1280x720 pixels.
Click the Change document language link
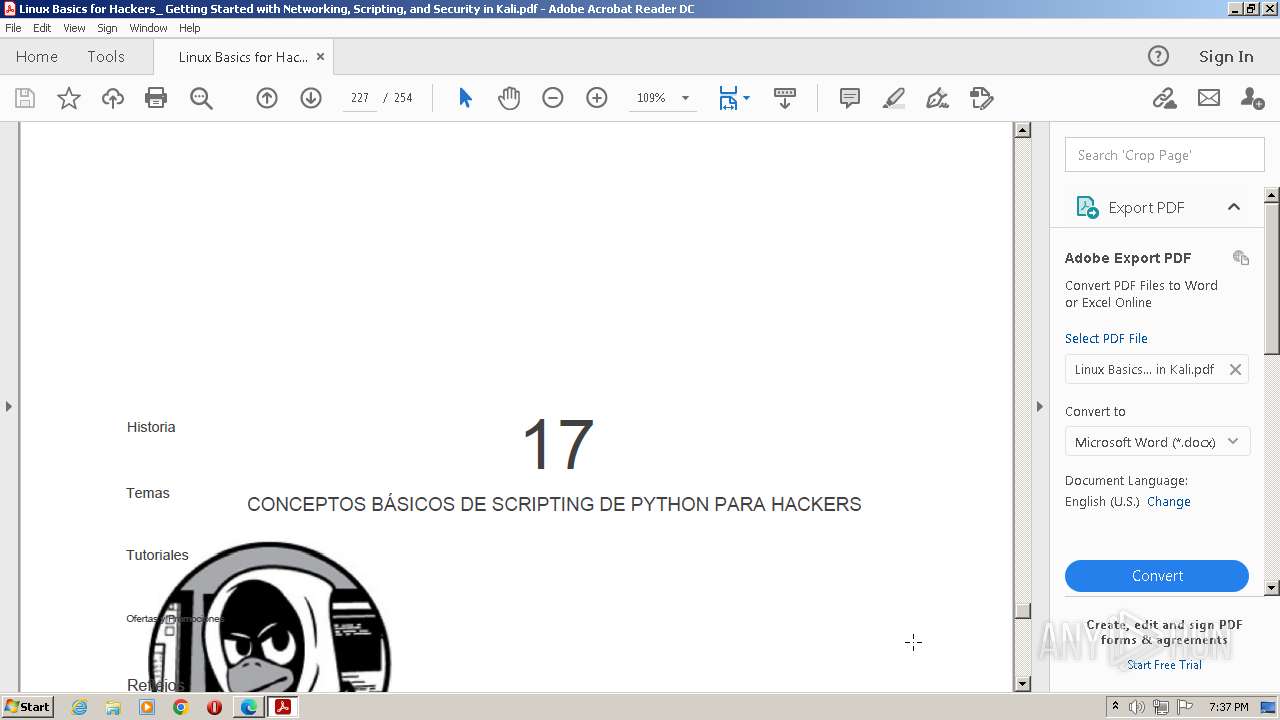tap(1169, 502)
